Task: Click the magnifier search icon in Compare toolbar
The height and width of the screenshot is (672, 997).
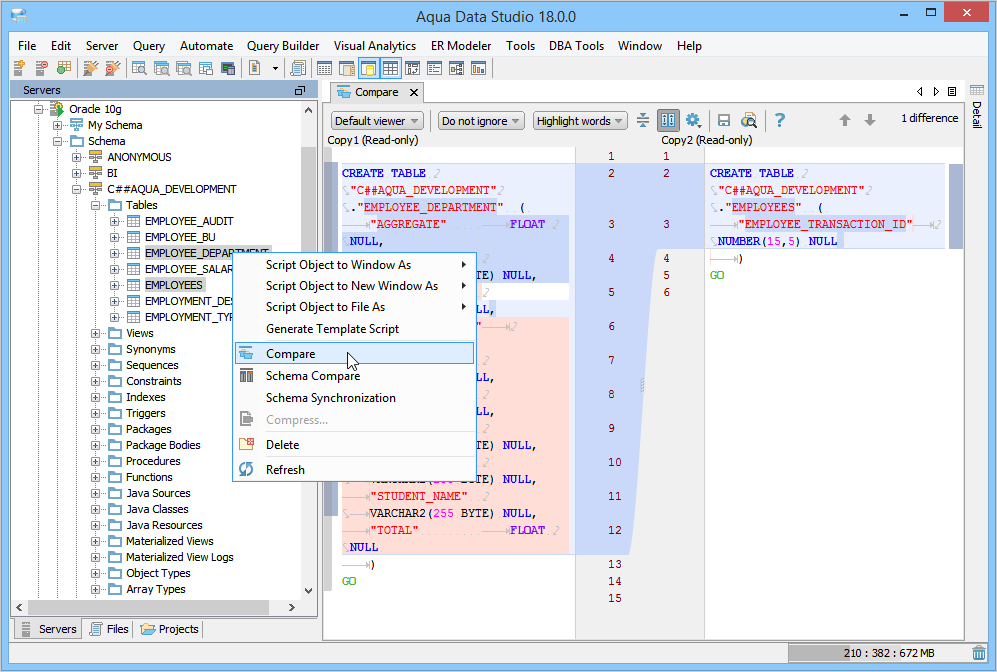Action: pos(748,120)
